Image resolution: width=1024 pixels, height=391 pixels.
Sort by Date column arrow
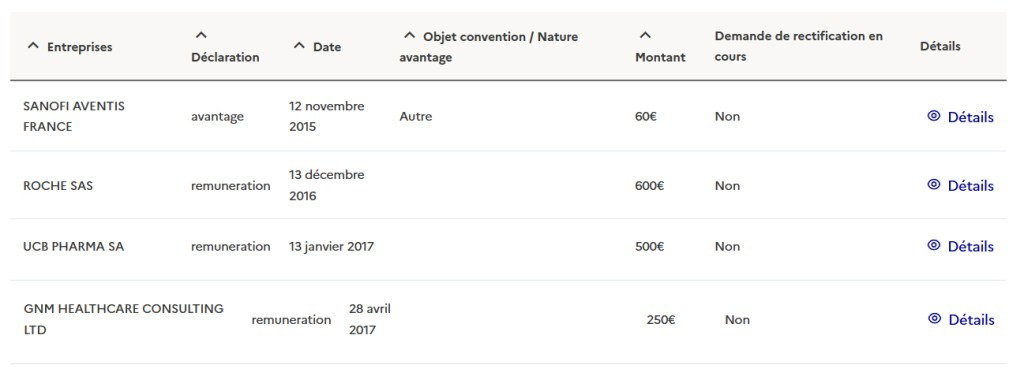point(299,46)
